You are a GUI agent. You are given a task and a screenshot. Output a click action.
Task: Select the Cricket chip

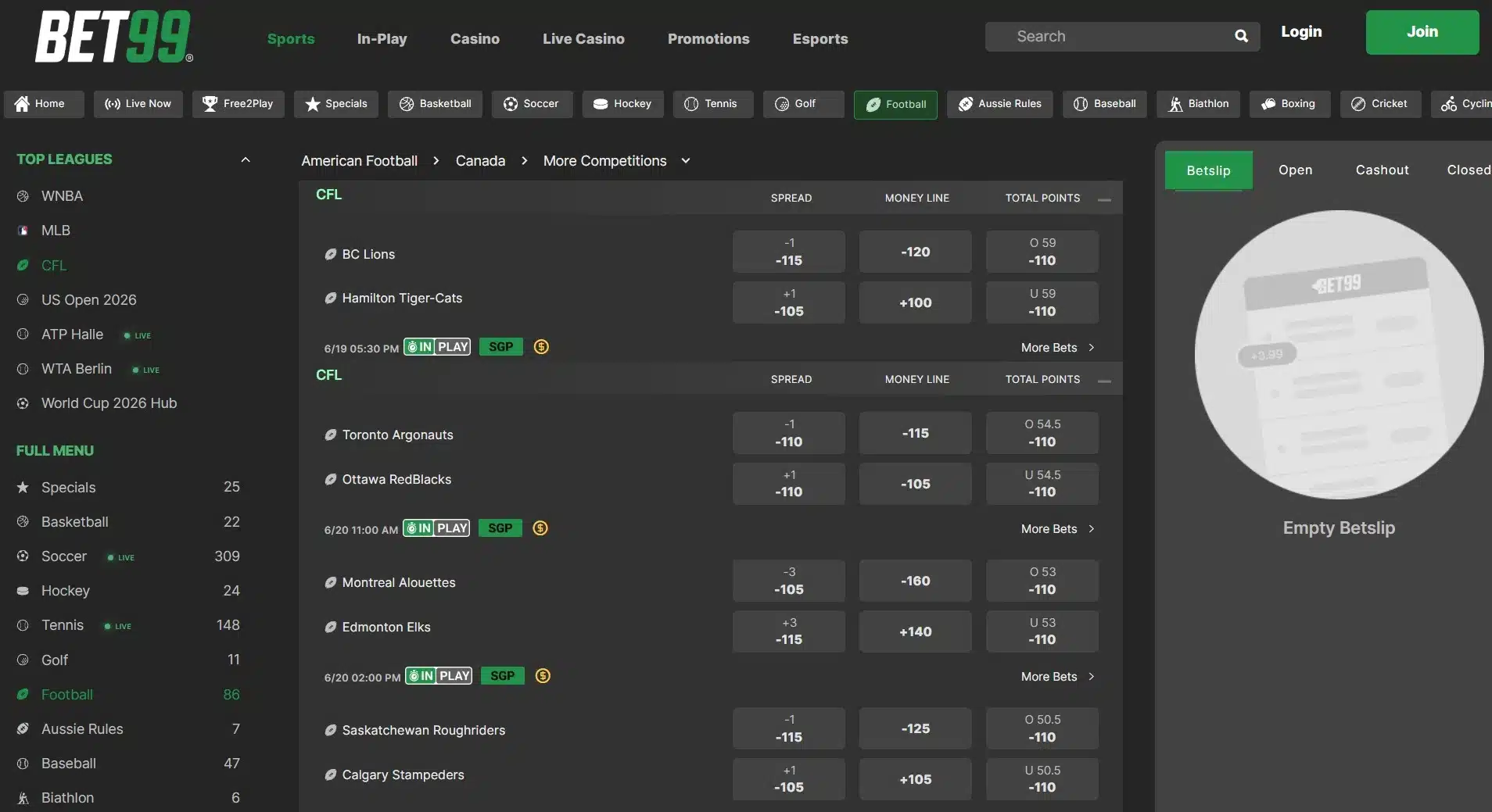[1380, 104]
